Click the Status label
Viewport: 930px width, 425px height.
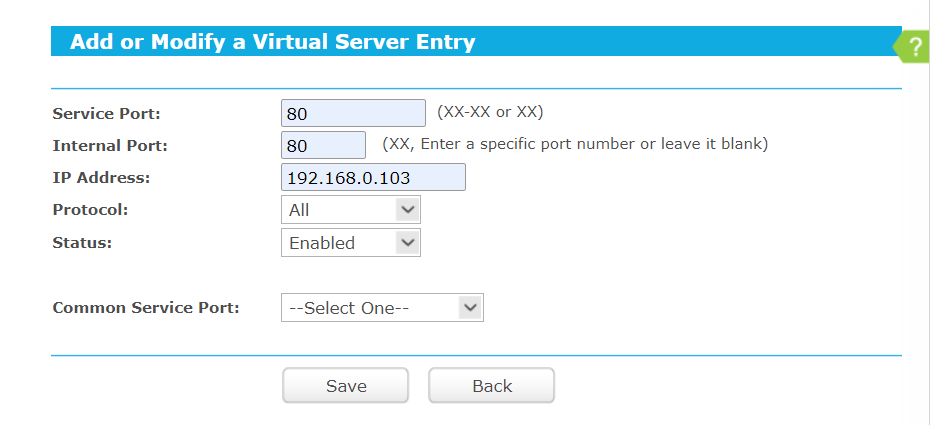[82, 243]
